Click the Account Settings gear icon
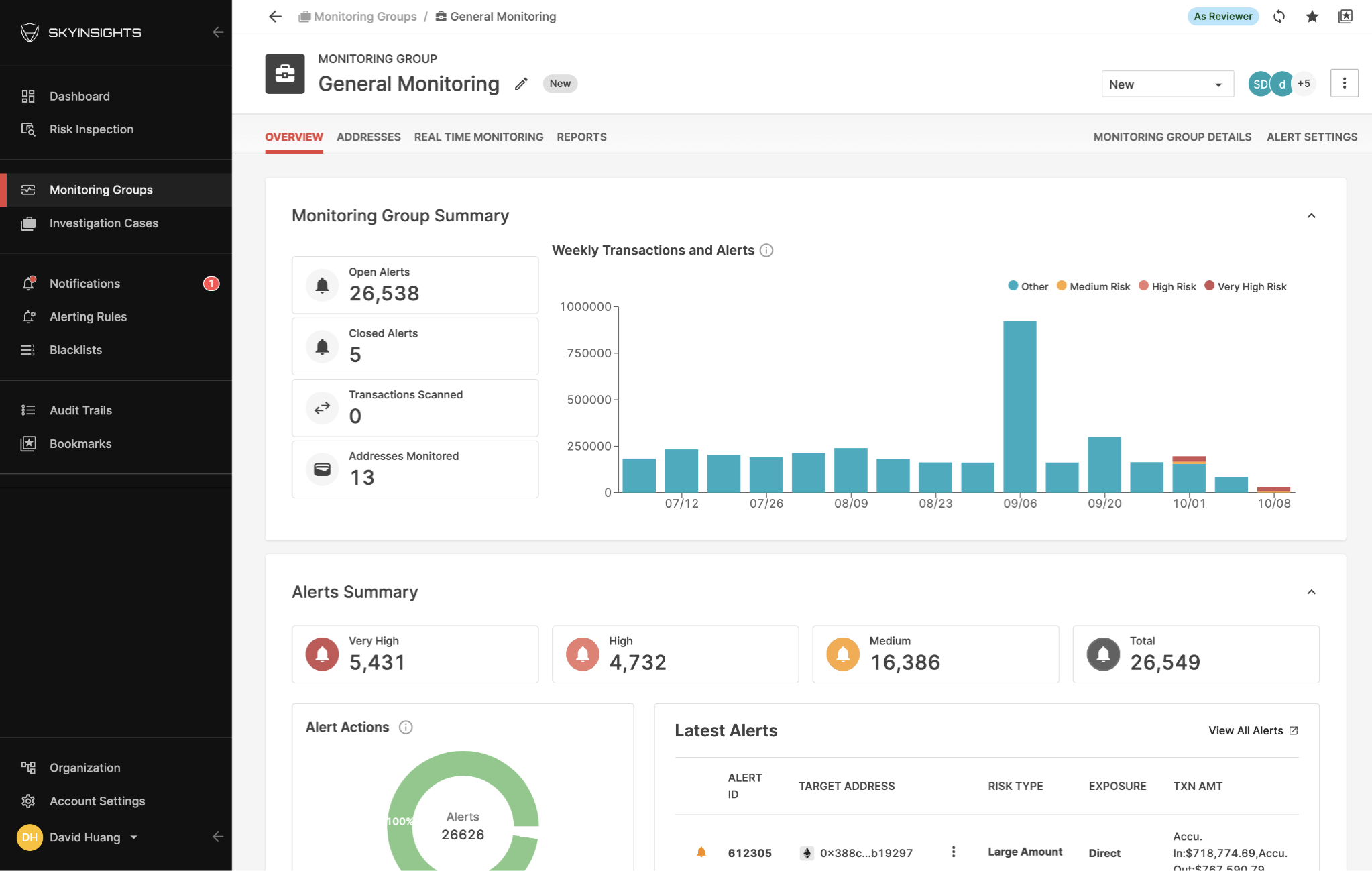The width and height of the screenshot is (1372, 871). (x=28, y=801)
